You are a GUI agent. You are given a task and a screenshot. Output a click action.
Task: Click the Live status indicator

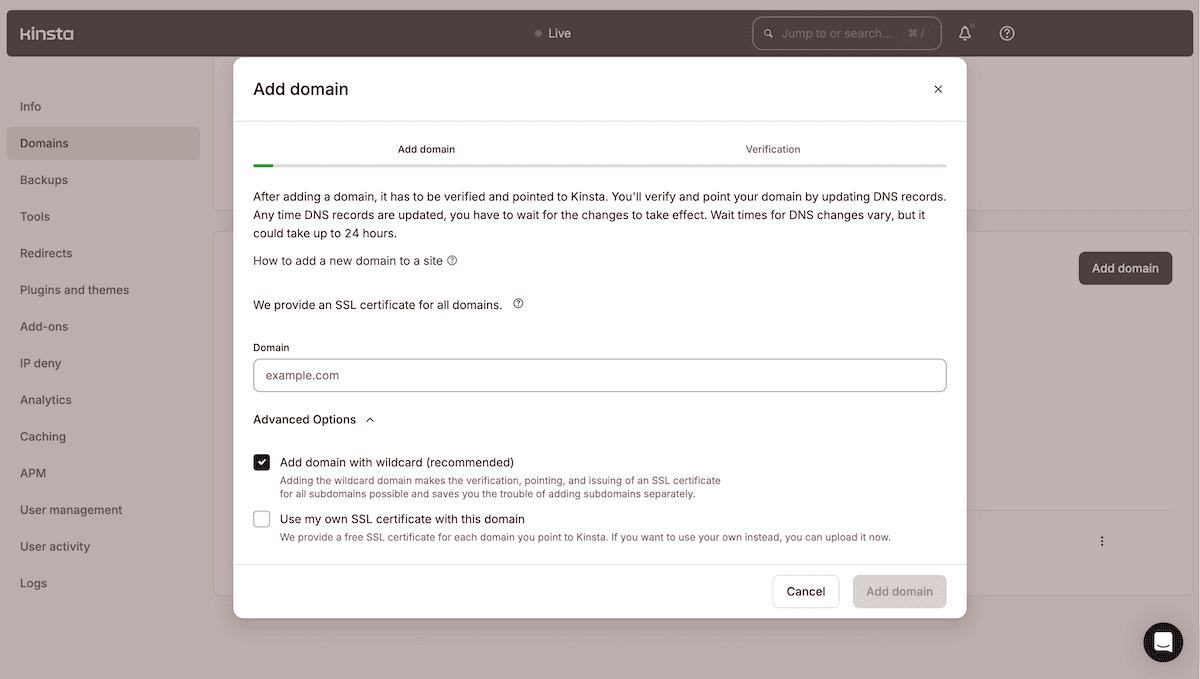[x=553, y=33]
